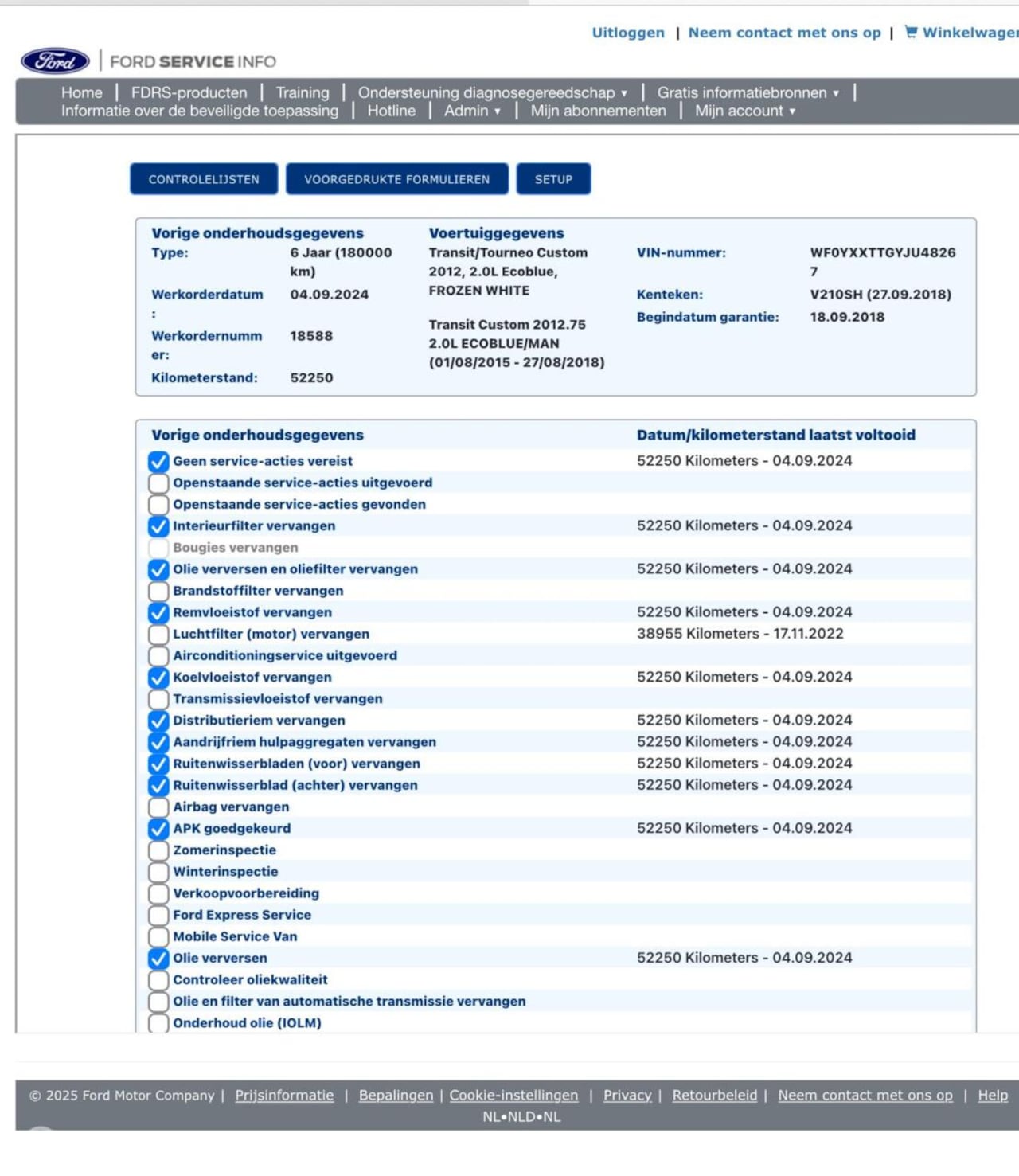Open Voorgedrukte Formulieren
This screenshot has height=1176, width=1019.
click(x=396, y=179)
